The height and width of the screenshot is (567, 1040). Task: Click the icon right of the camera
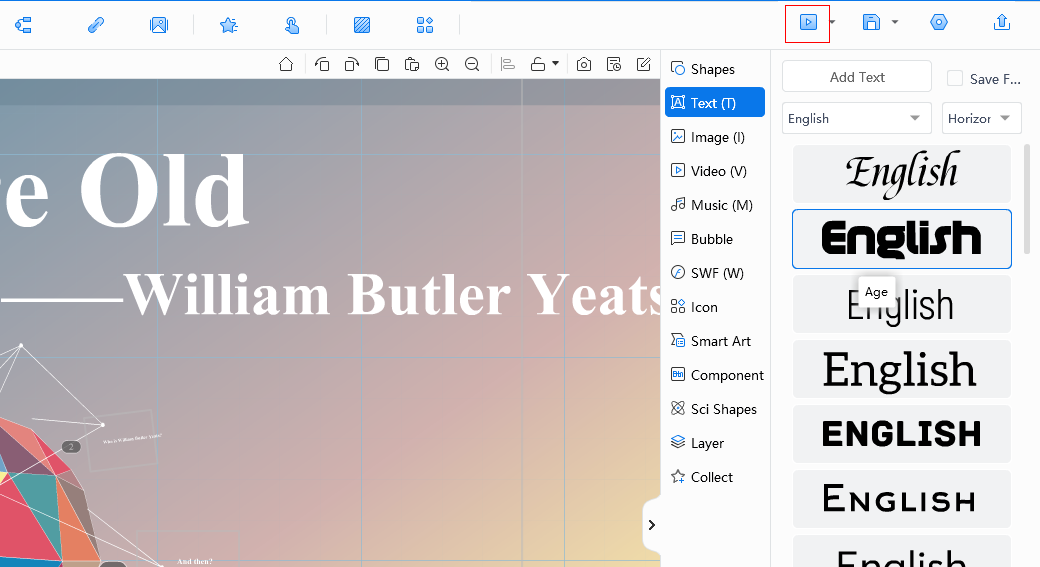(614, 64)
